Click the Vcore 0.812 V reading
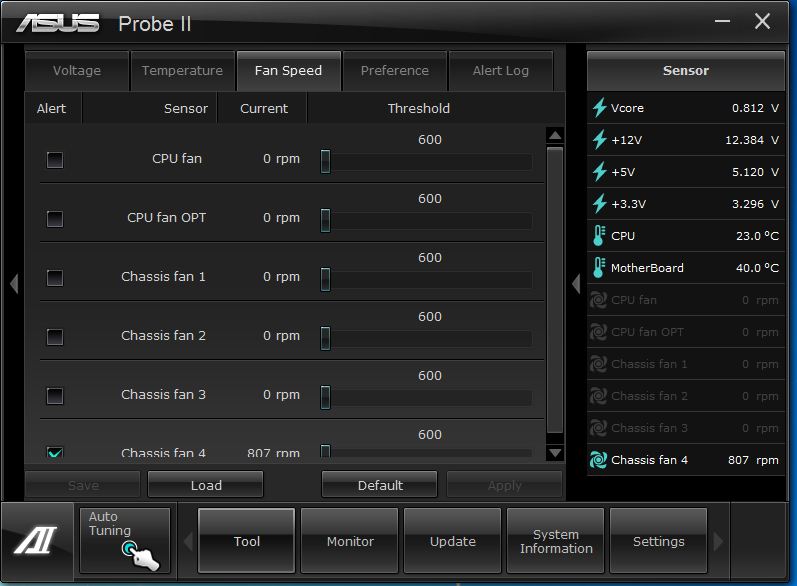 point(755,108)
